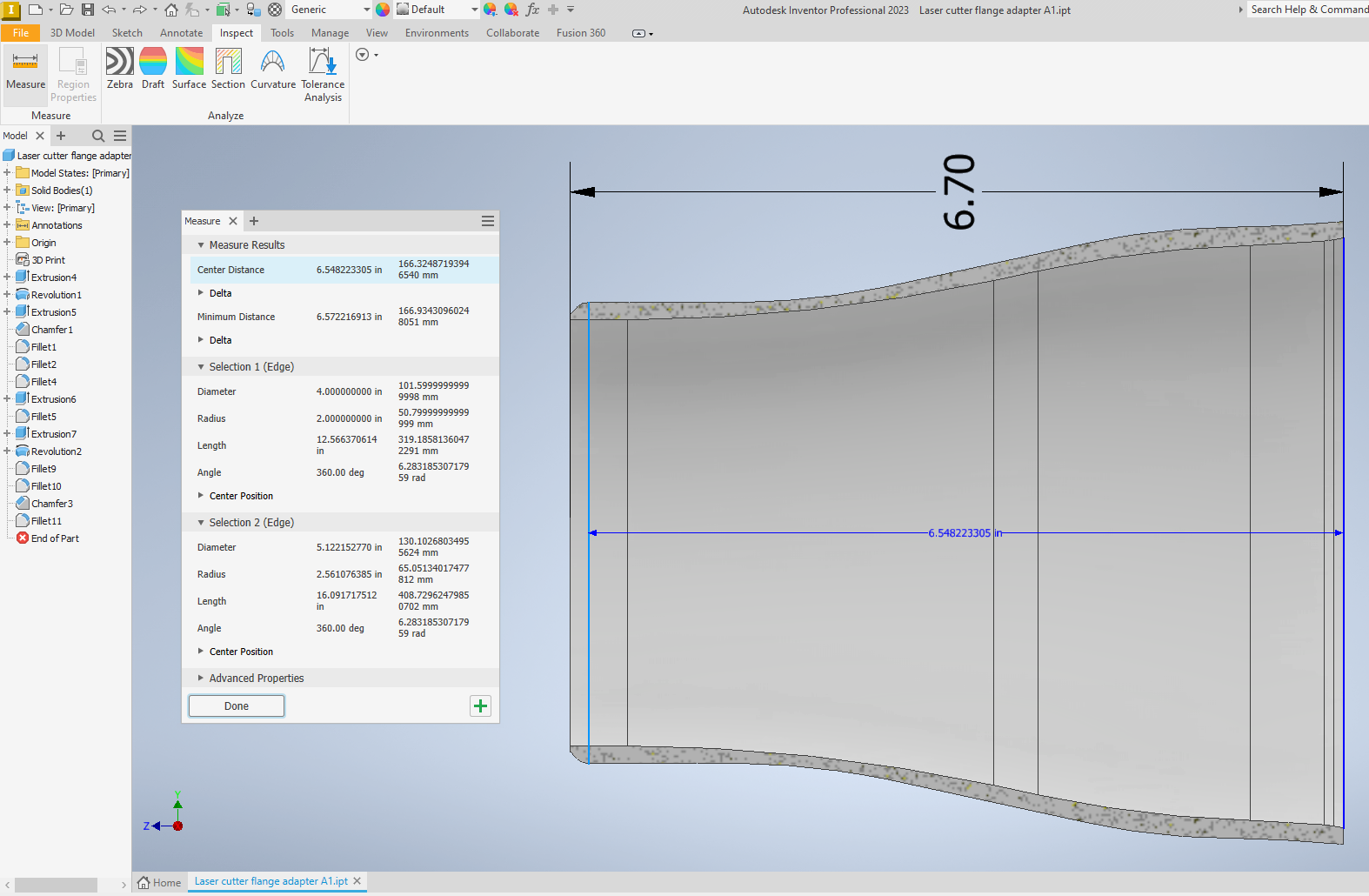The image size is (1369, 896).
Task: Redo the last undone action
Action: (x=139, y=10)
